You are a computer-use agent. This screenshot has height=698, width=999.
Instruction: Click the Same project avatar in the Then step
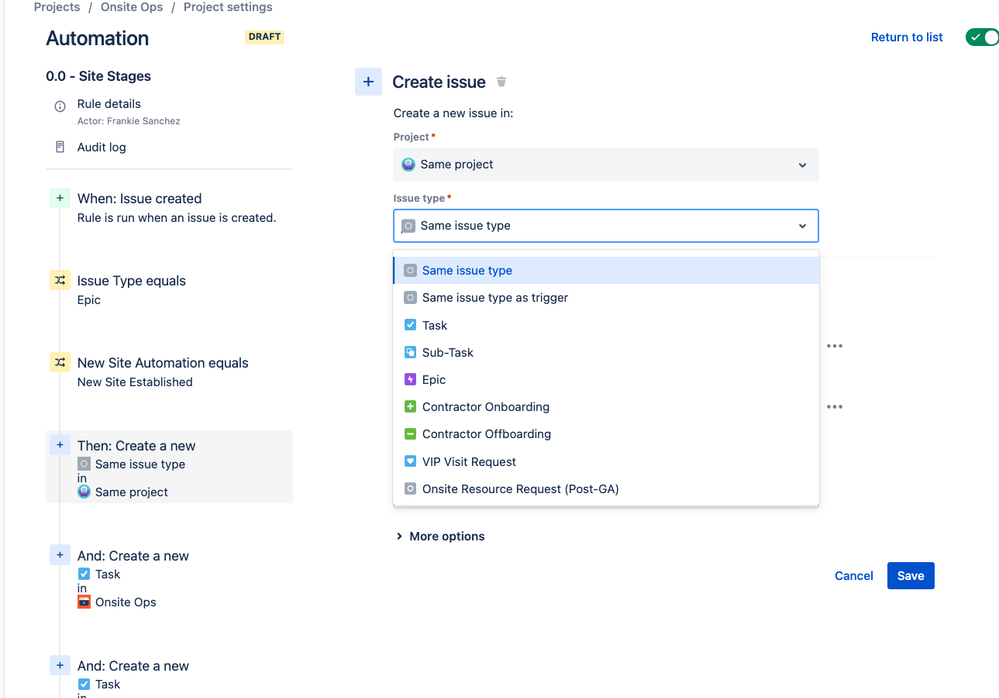click(x=84, y=492)
